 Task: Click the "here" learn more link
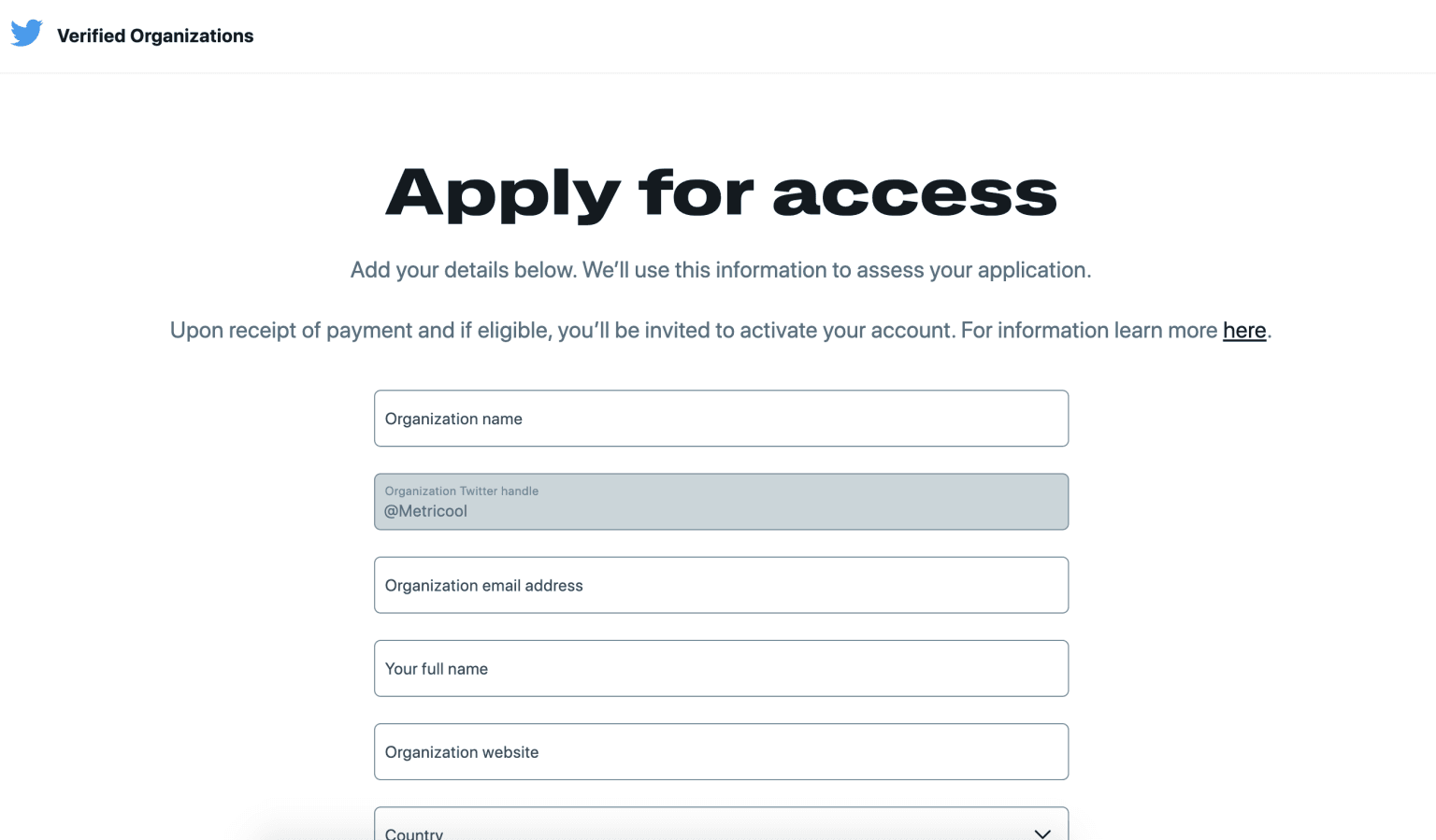1243,331
